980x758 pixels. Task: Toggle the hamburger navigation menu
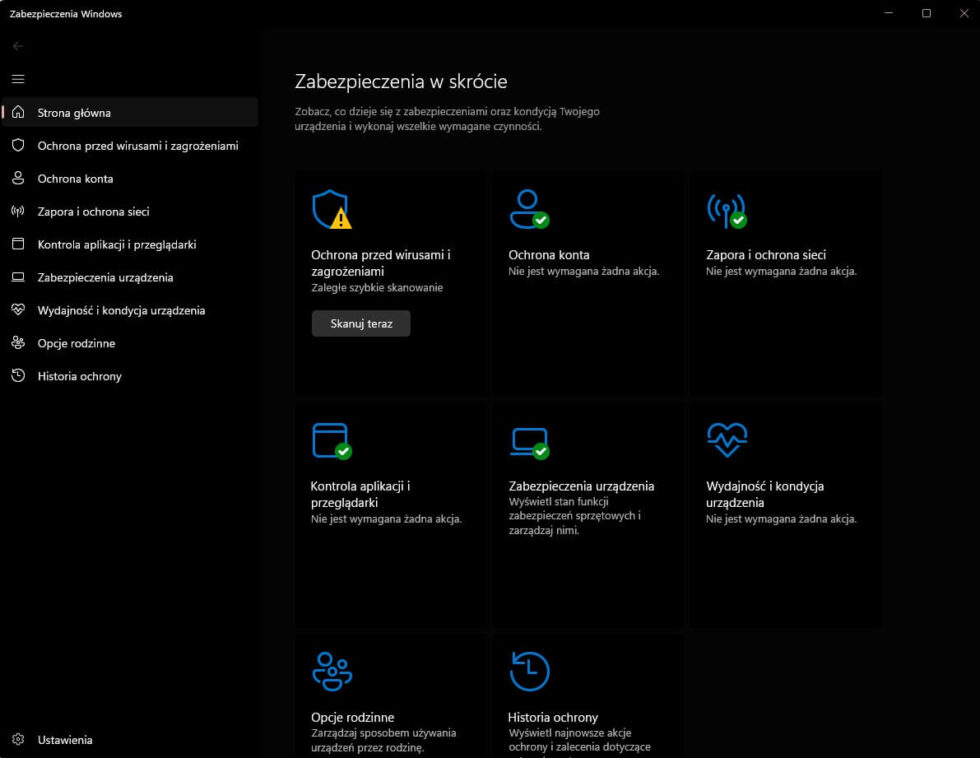click(18, 79)
